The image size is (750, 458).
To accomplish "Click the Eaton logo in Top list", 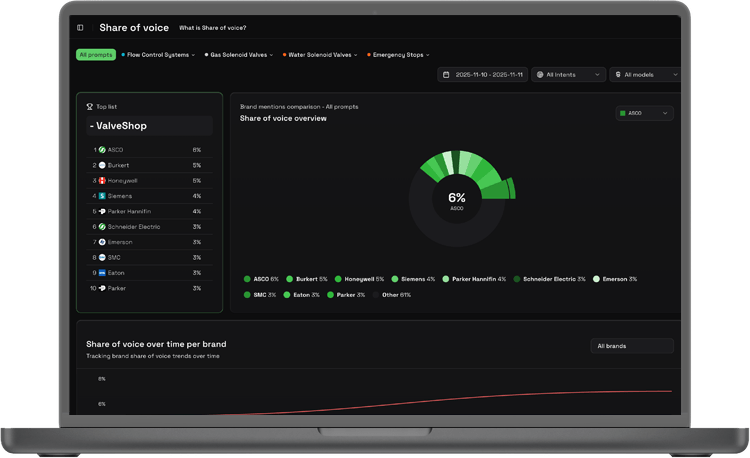I will [x=102, y=273].
